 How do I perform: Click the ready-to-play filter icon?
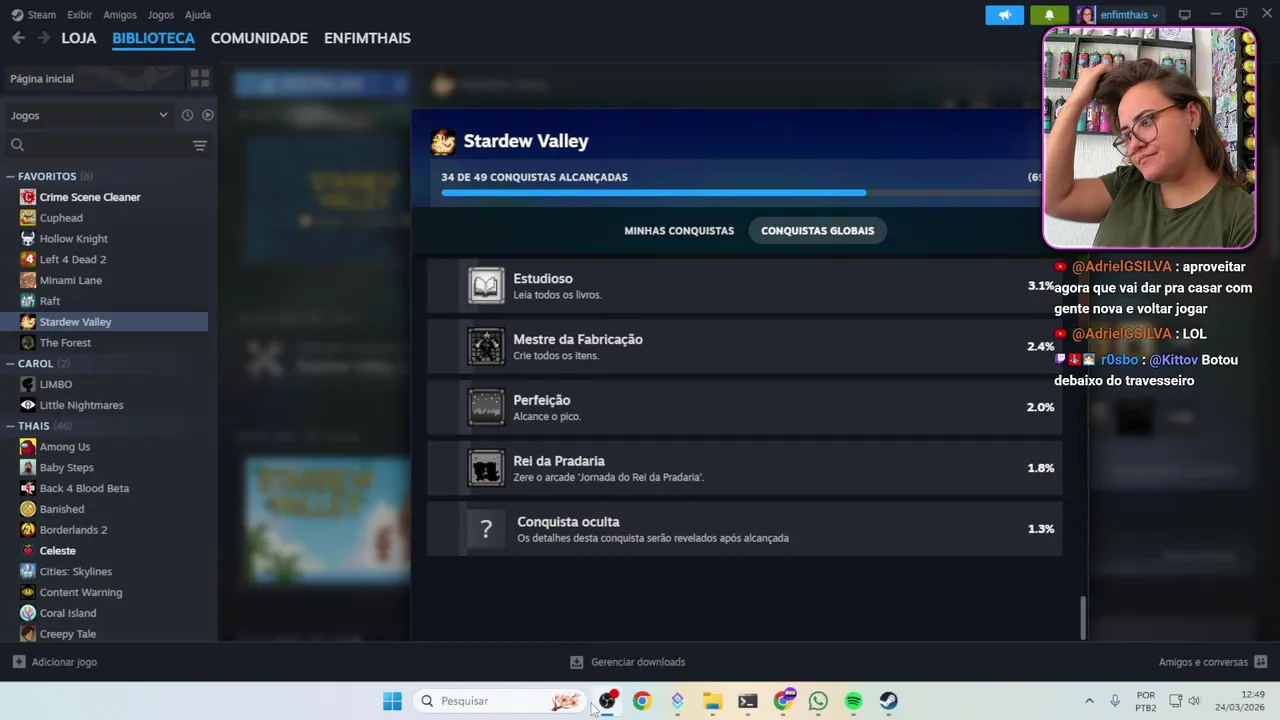(x=208, y=115)
